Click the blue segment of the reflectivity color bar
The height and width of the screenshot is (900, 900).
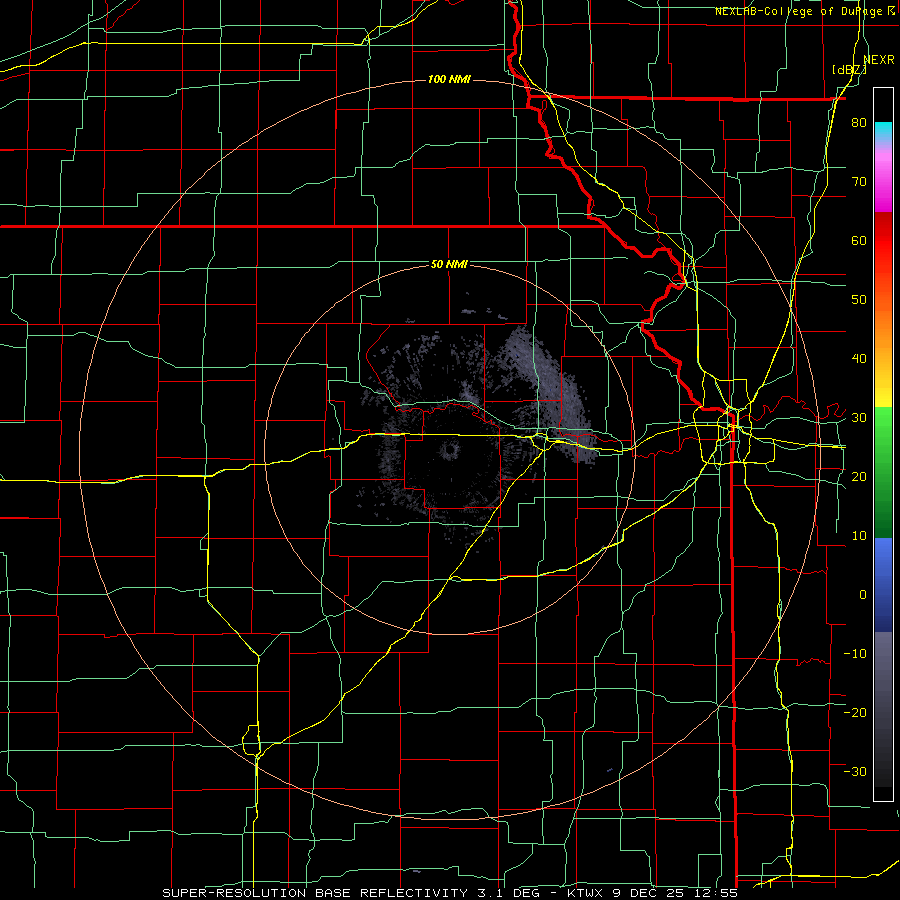pyautogui.click(x=883, y=585)
